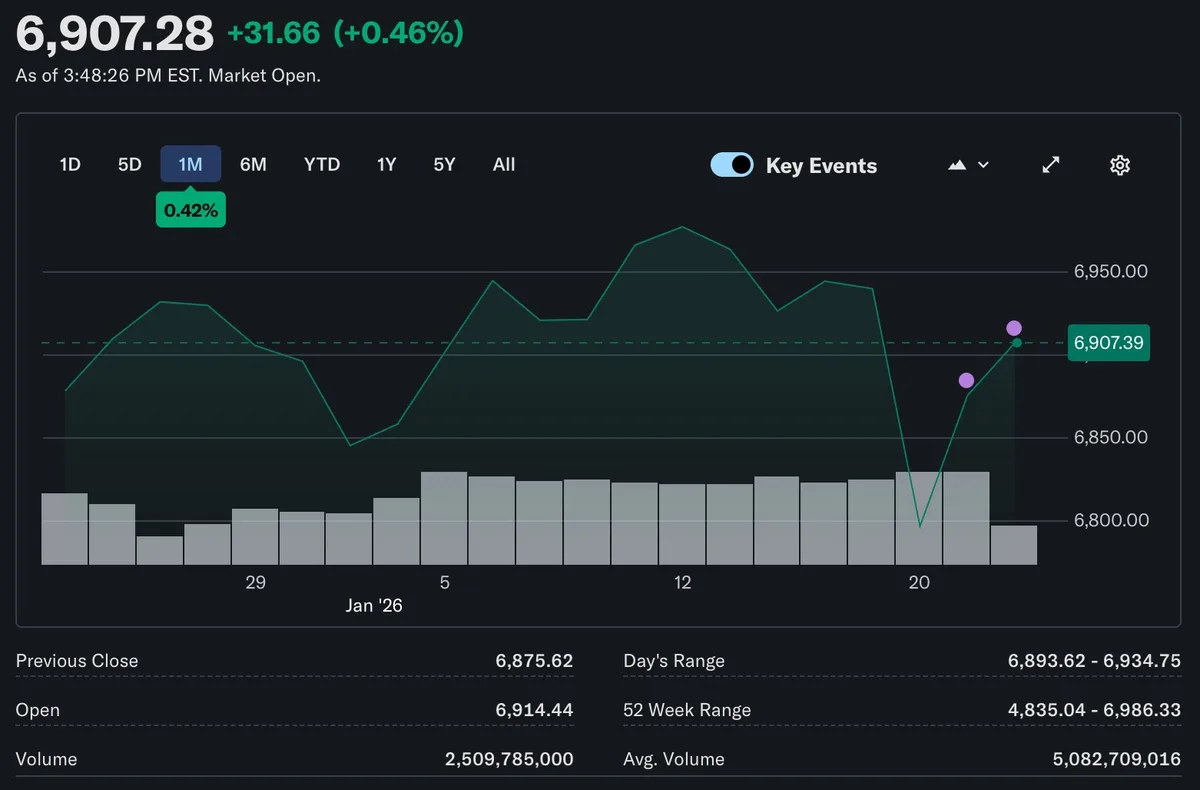This screenshot has height=790, width=1200.
Task: Switch to the 5Y range
Action: 444,165
